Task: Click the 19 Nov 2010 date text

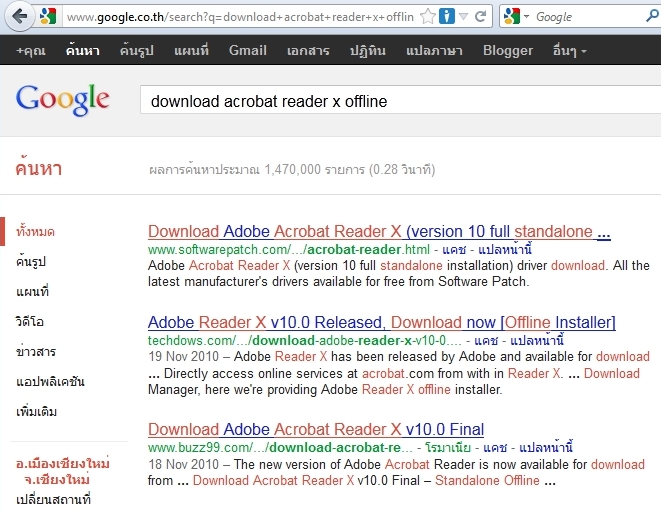Action: [x=183, y=357]
